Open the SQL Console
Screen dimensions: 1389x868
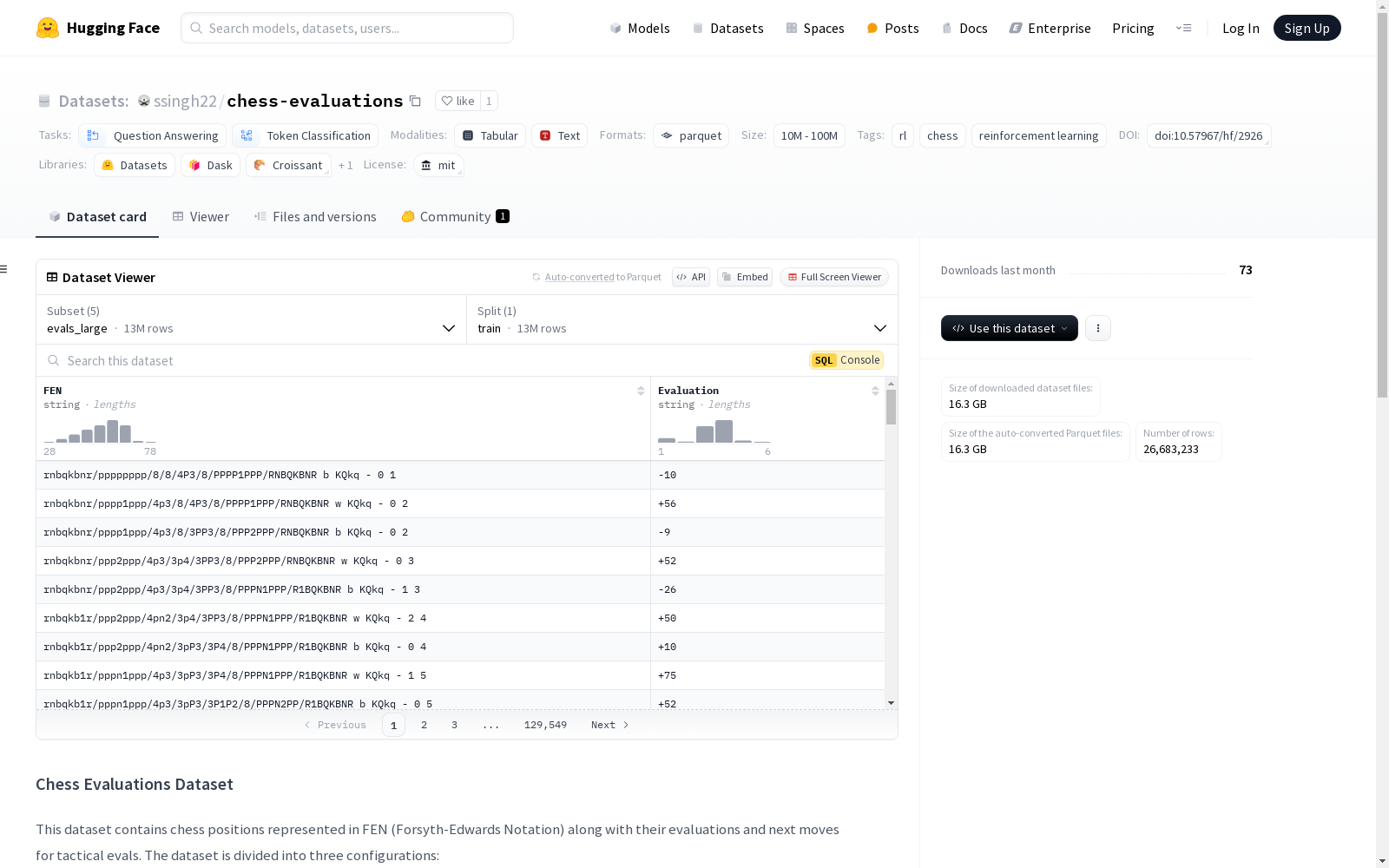pos(846,360)
